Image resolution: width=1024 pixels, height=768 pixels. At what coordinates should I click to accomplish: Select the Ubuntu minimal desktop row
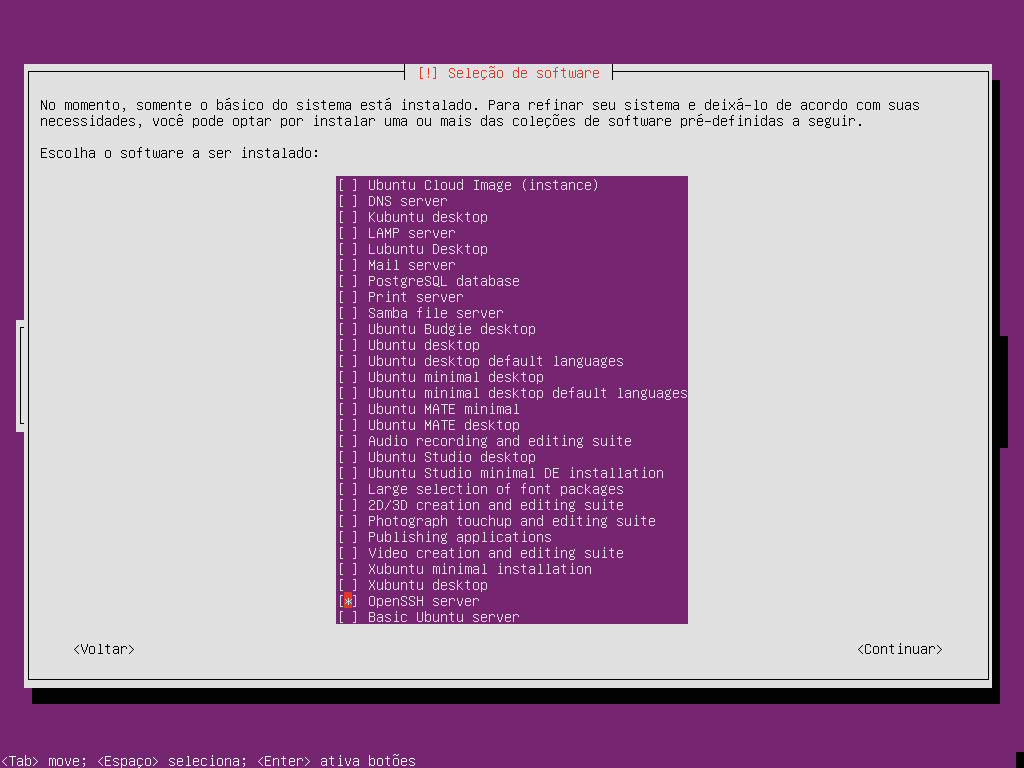511,377
